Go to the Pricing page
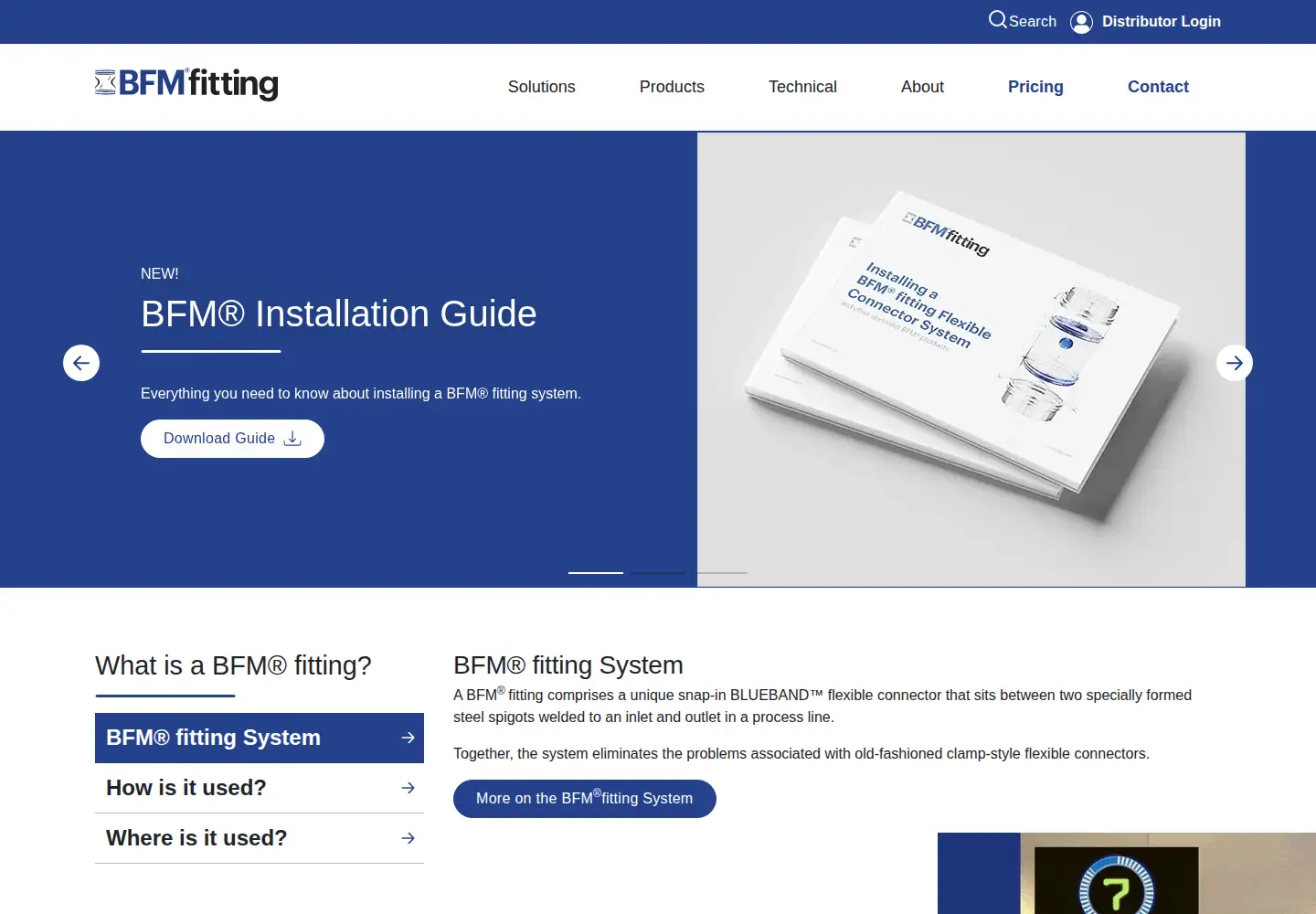The height and width of the screenshot is (914, 1316). [1035, 87]
